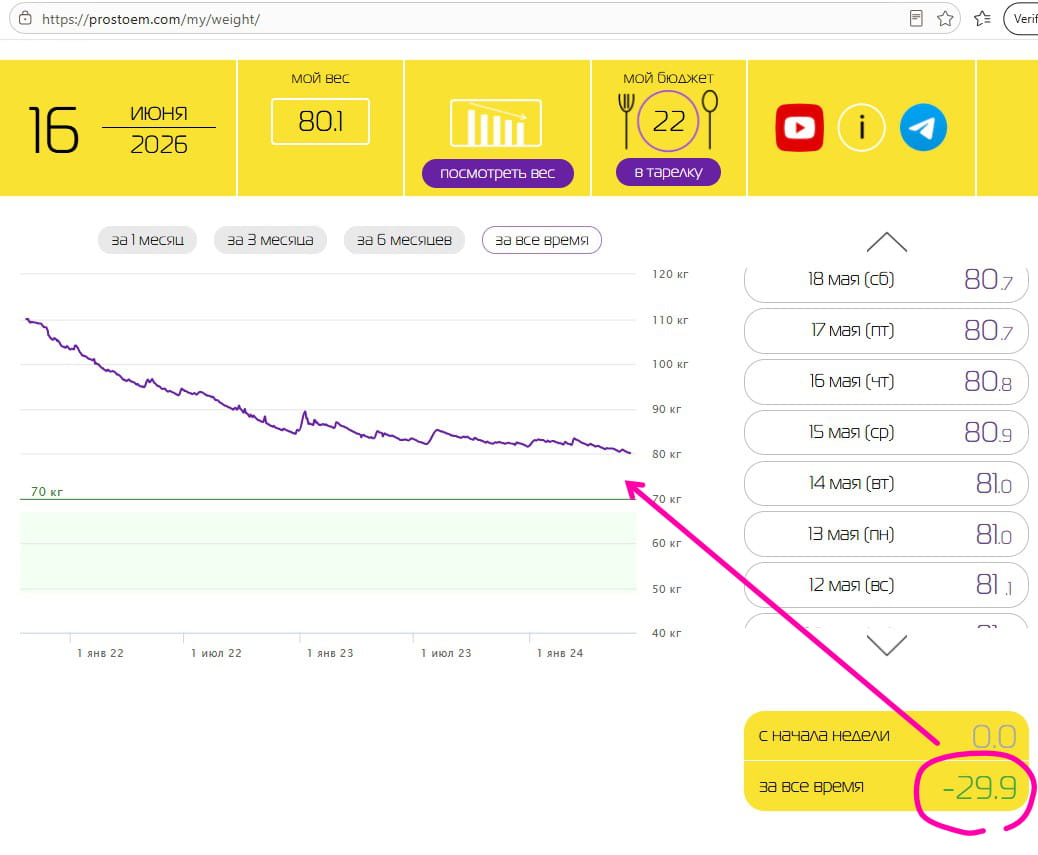The width and height of the screenshot is (1038, 855).
Task: Click the -29.9 total loss value
Action: click(978, 788)
